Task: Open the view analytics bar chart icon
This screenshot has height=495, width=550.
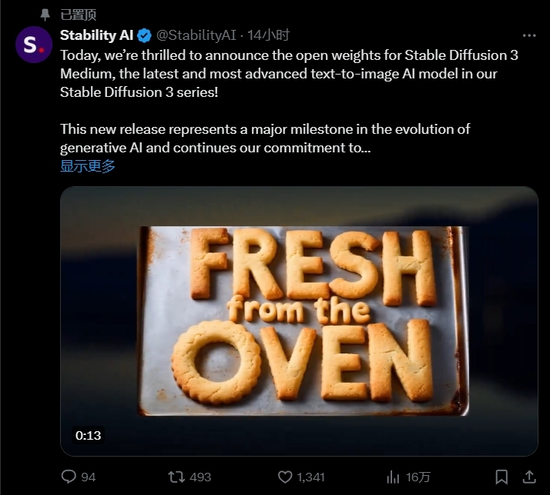Action: (x=393, y=477)
